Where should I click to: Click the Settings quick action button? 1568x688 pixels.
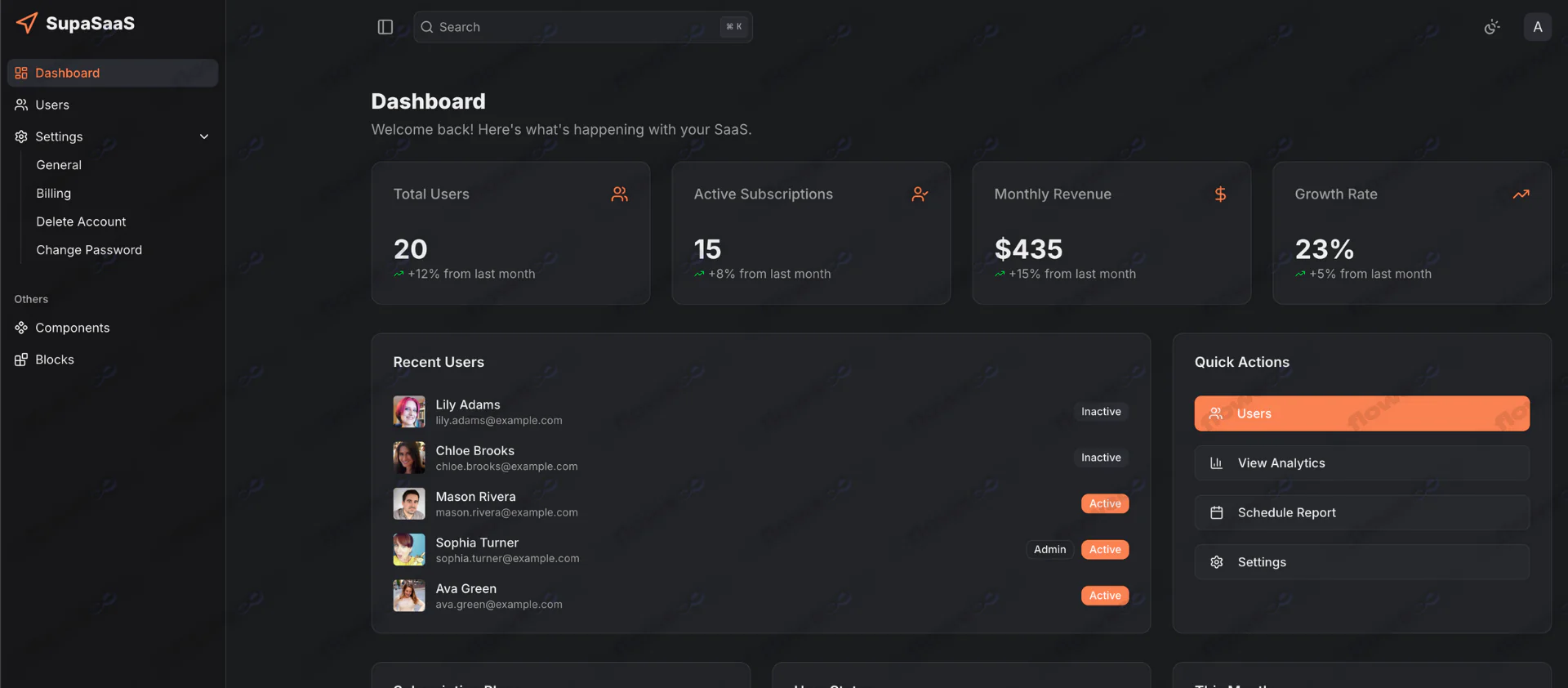click(x=1361, y=562)
